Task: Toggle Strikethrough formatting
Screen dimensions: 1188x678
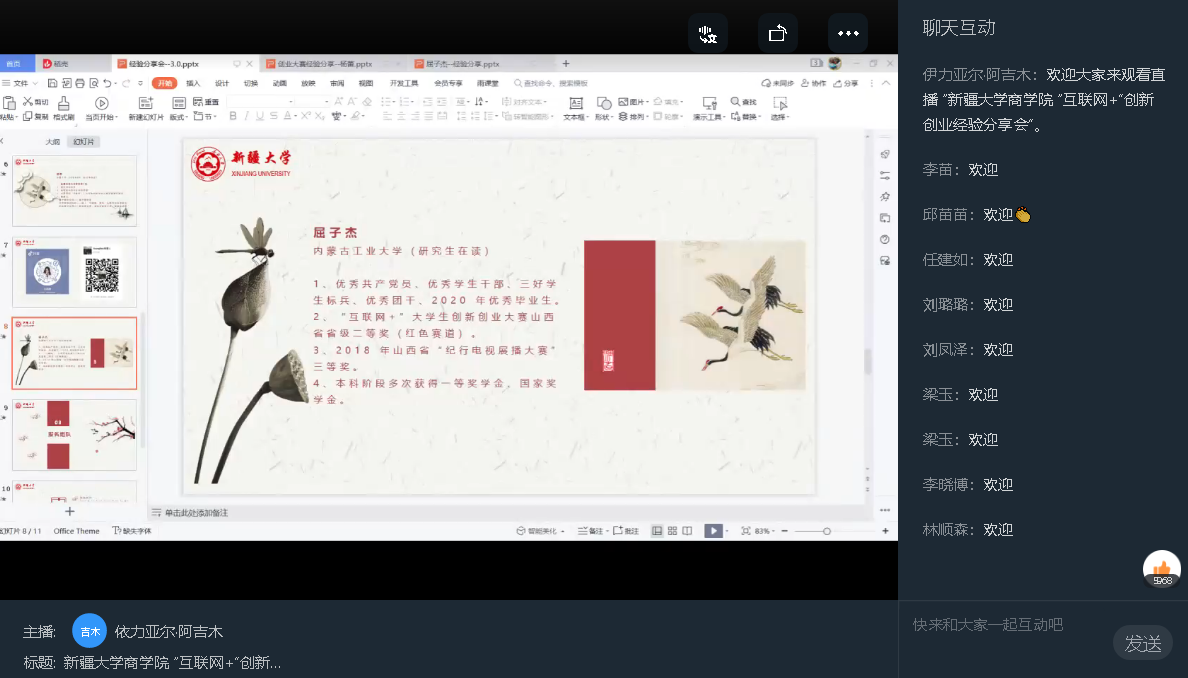Action: [x=274, y=116]
